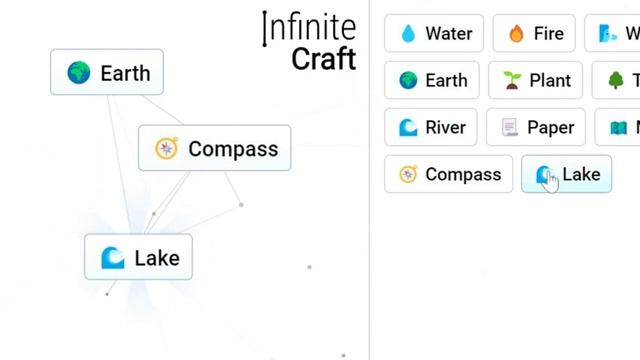
Task: Select the Lake element in the sidebar
Action: [567, 174]
